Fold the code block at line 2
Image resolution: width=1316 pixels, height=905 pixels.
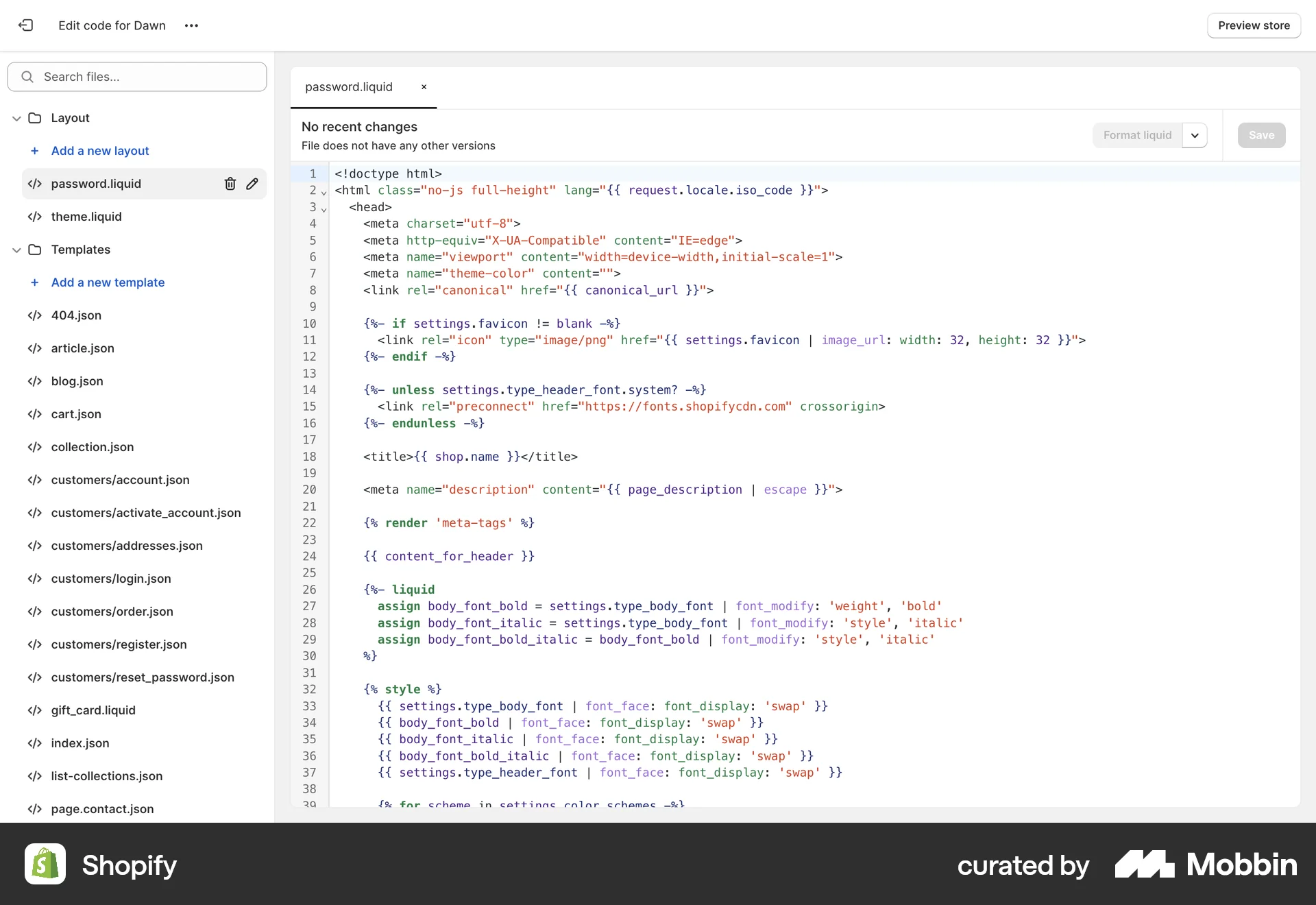point(324,193)
